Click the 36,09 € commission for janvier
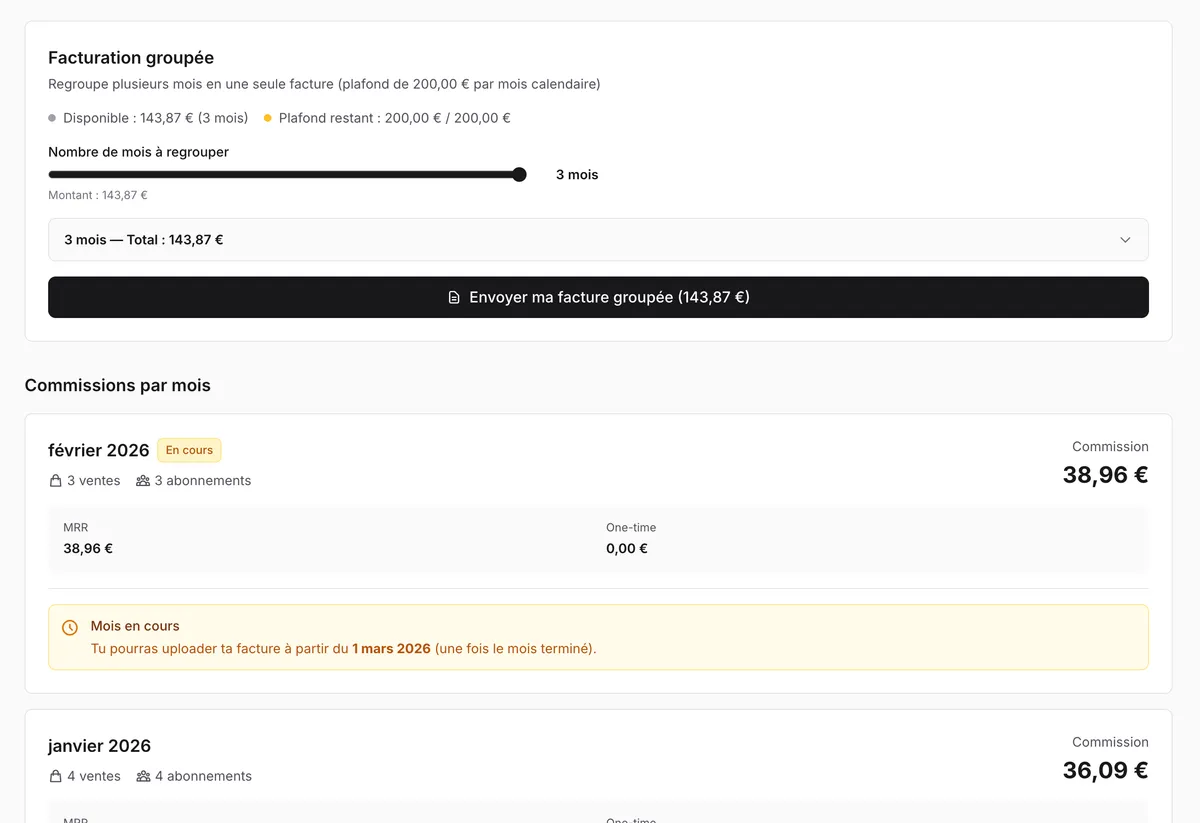The width and height of the screenshot is (1200, 823). [1105, 771]
